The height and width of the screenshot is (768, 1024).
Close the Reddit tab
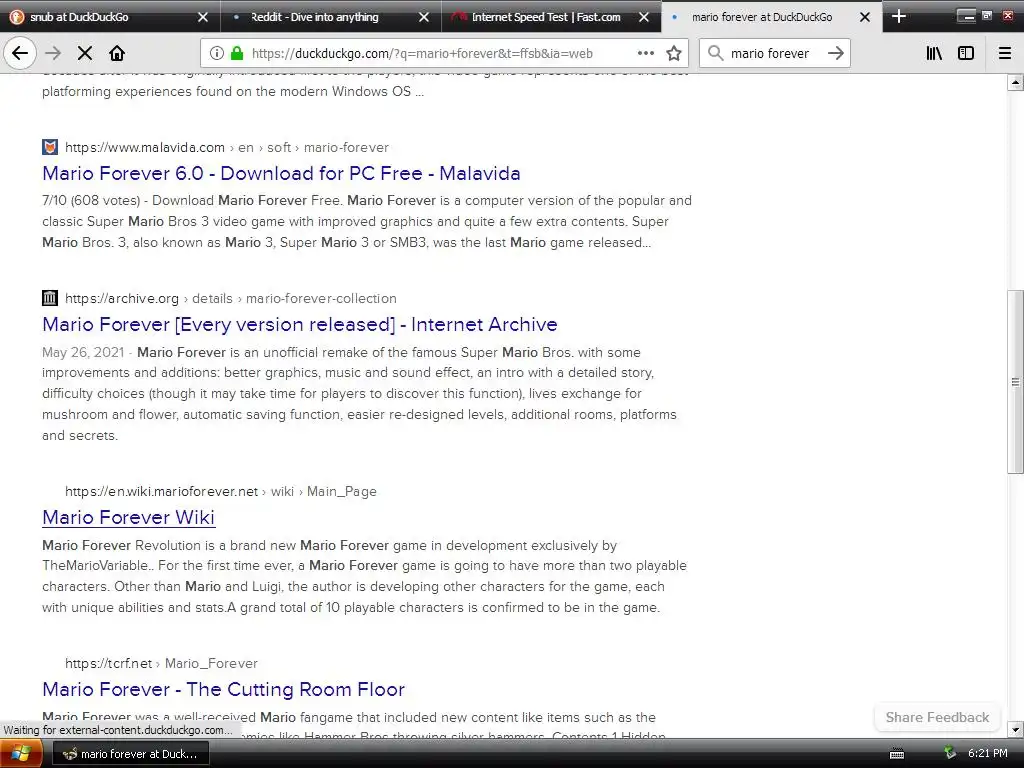(424, 17)
